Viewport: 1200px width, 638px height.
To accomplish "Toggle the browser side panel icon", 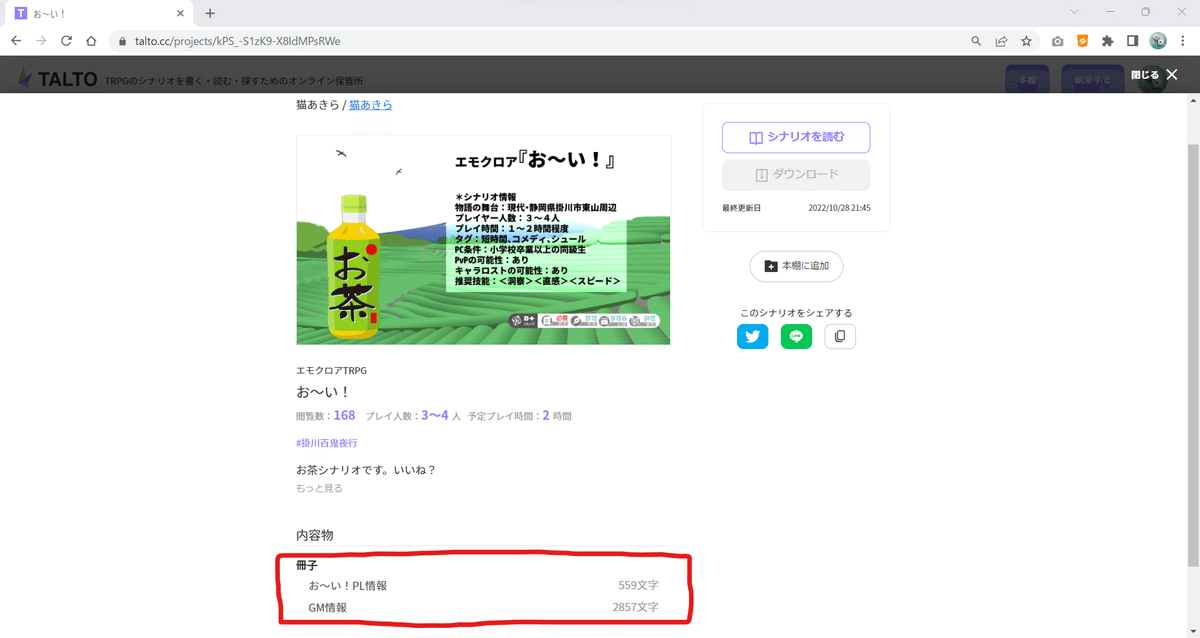I will (x=1132, y=41).
